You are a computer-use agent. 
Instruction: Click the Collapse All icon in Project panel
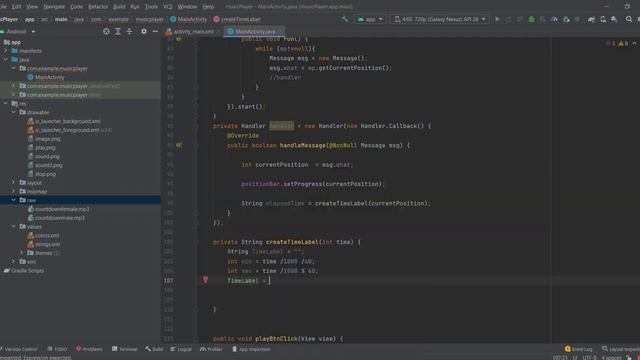129,31
